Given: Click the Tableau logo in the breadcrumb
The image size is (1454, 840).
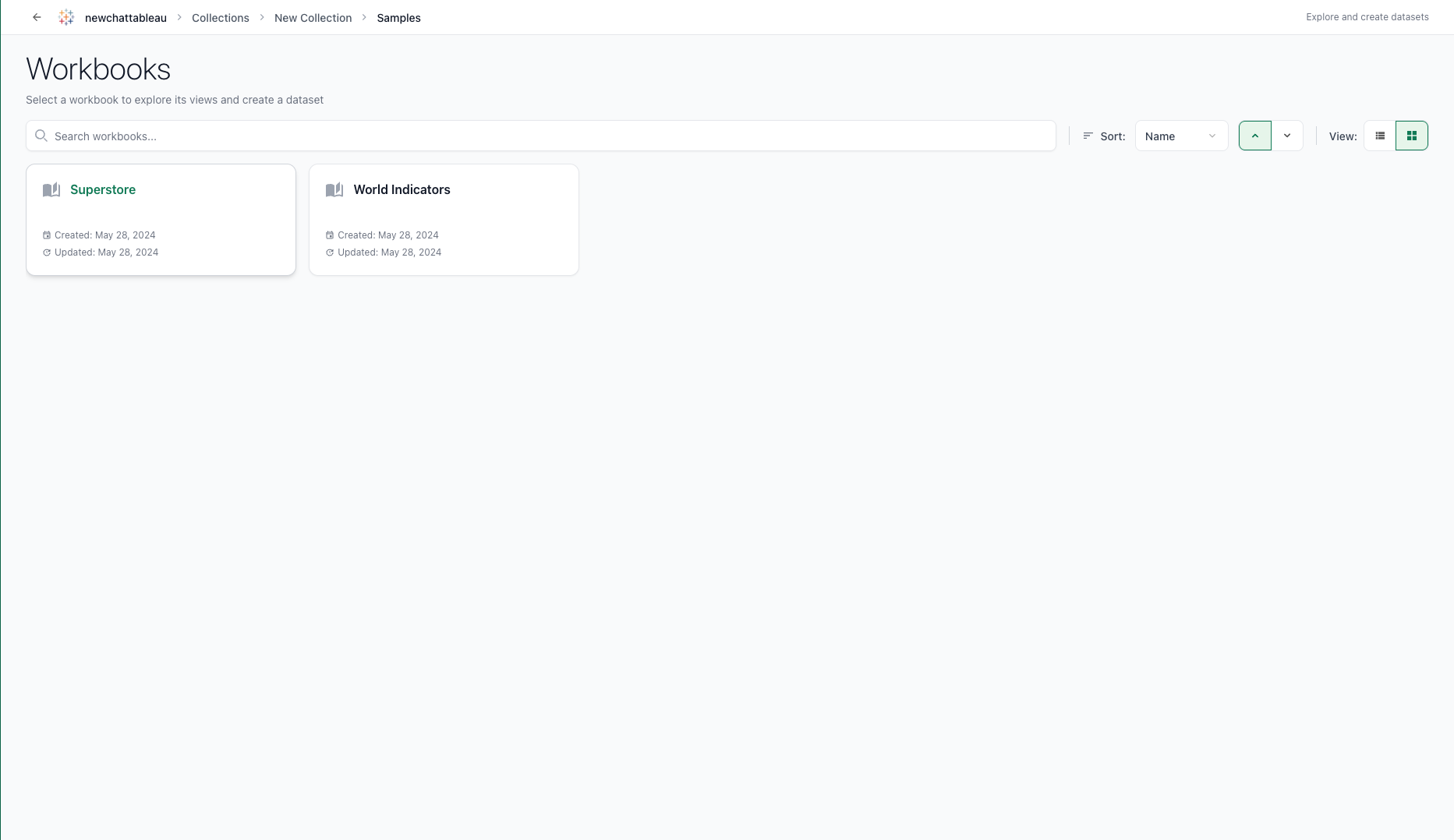Looking at the screenshot, I should (66, 16).
